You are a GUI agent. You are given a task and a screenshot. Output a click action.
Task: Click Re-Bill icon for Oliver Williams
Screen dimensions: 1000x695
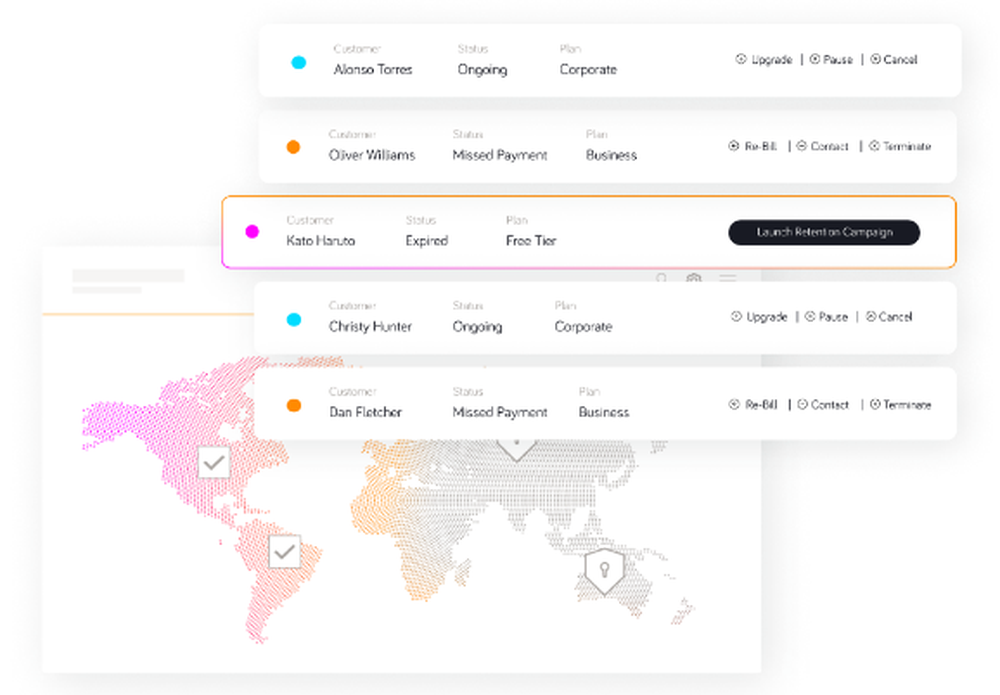tap(734, 146)
